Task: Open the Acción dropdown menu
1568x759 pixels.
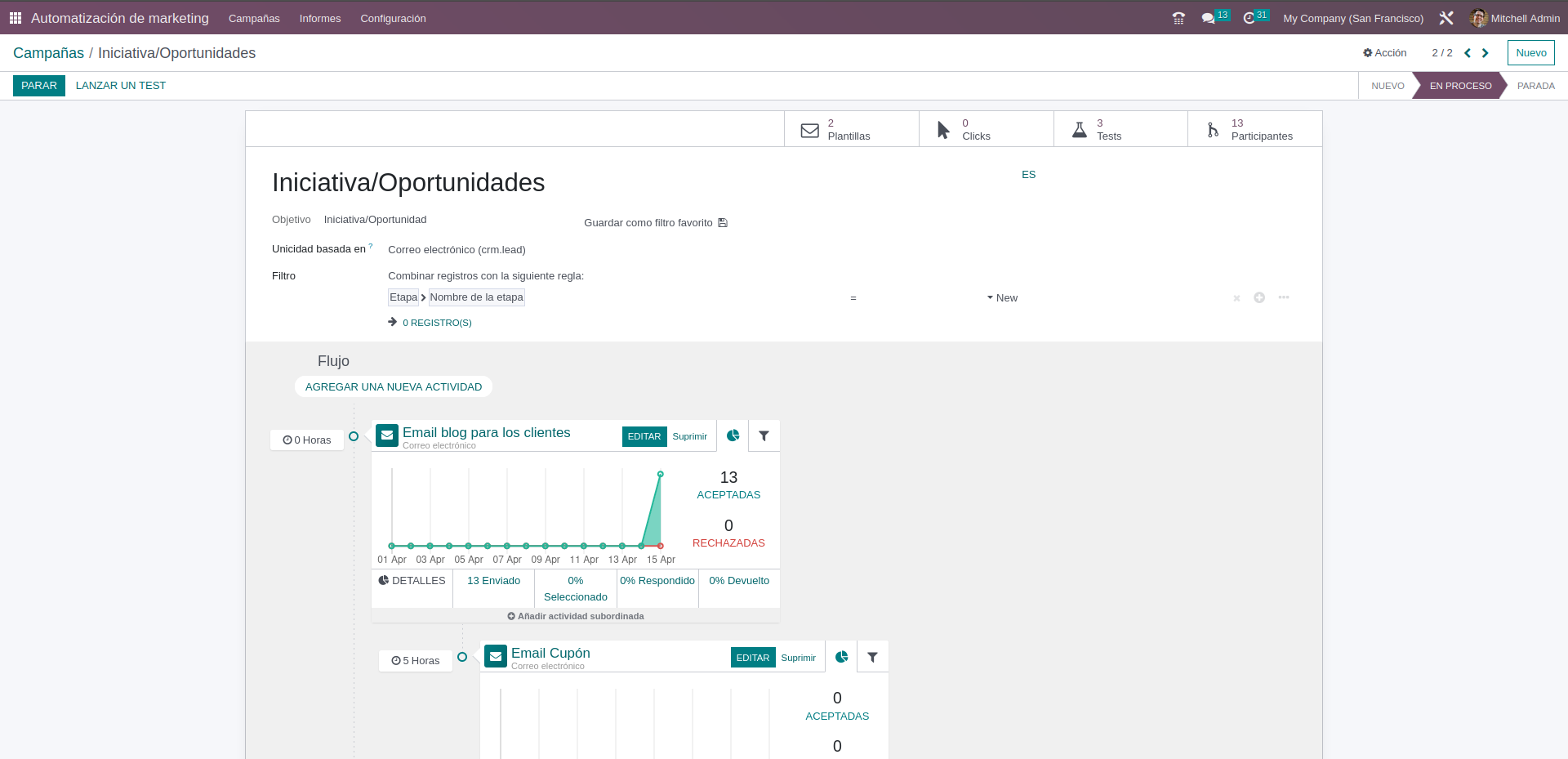Action: pyautogui.click(x=1385, y=53)
